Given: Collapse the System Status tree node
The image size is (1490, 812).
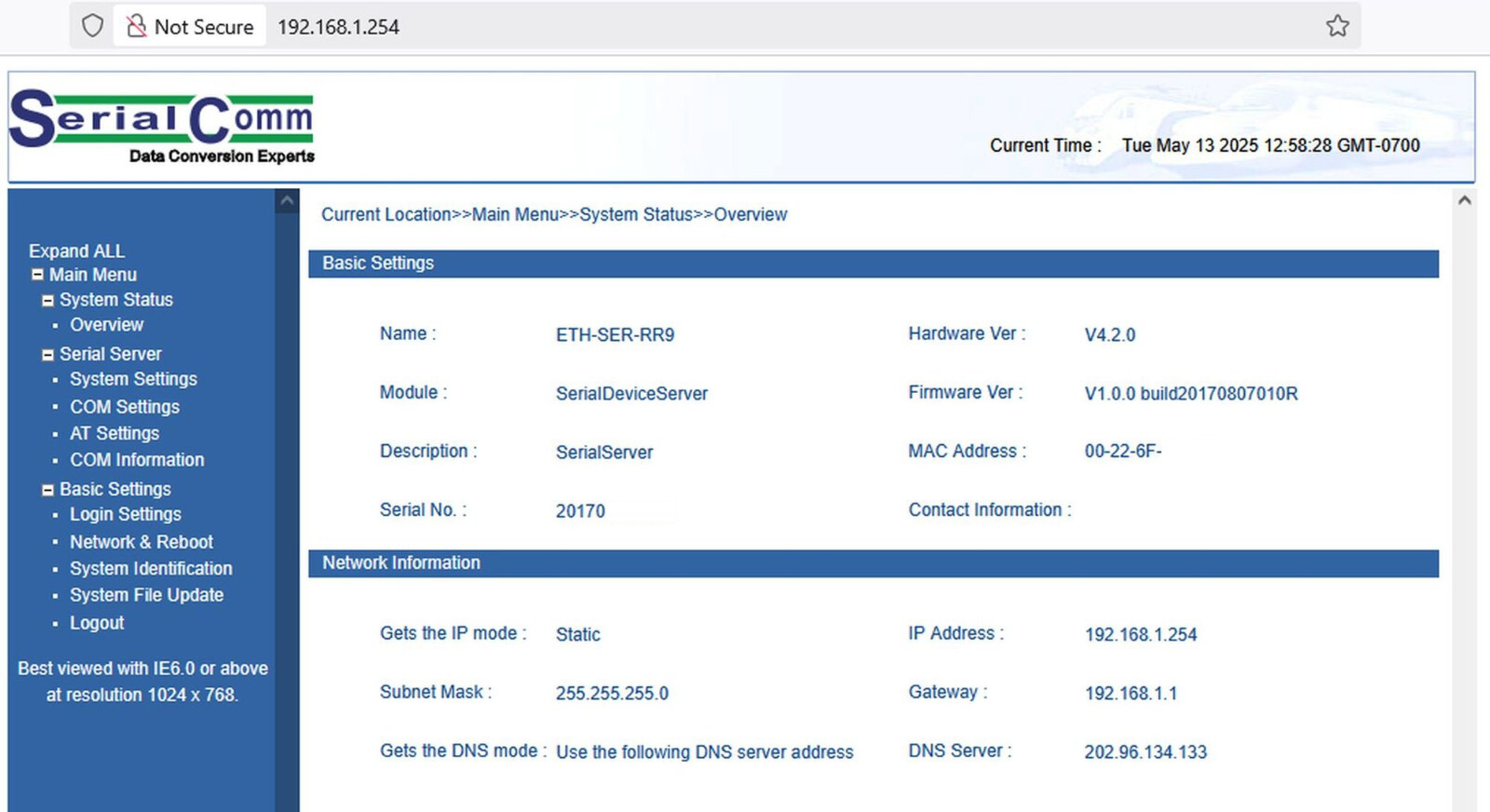Looking at the screenshot, I should (x=47, y=301).
